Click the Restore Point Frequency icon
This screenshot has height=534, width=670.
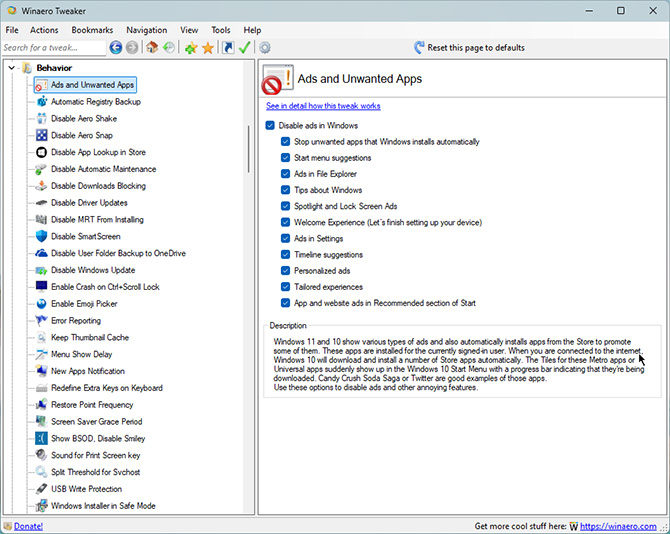[x=41, y=405]
